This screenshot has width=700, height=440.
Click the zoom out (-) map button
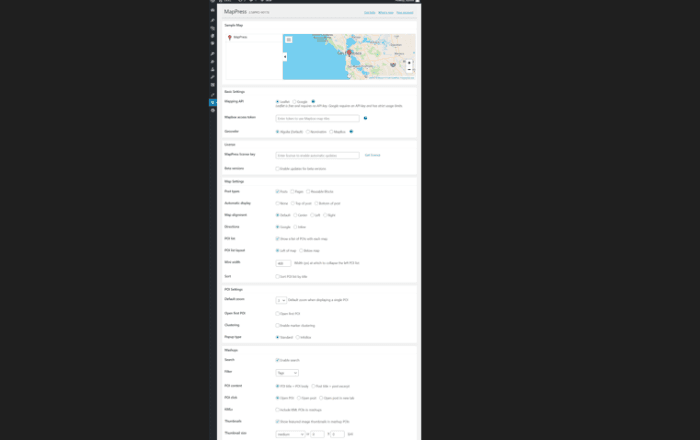(409, 69)
